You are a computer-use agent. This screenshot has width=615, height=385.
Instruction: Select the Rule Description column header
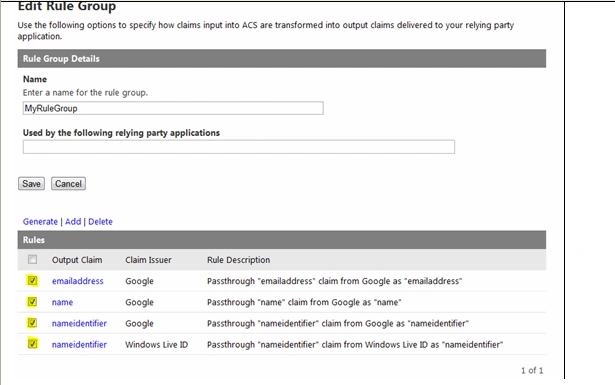(238, 260)
